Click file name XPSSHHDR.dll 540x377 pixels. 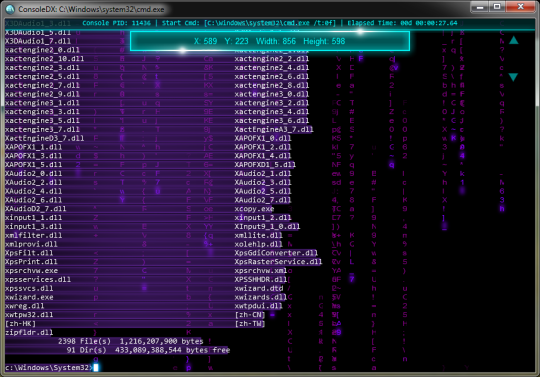pos(261,280)
